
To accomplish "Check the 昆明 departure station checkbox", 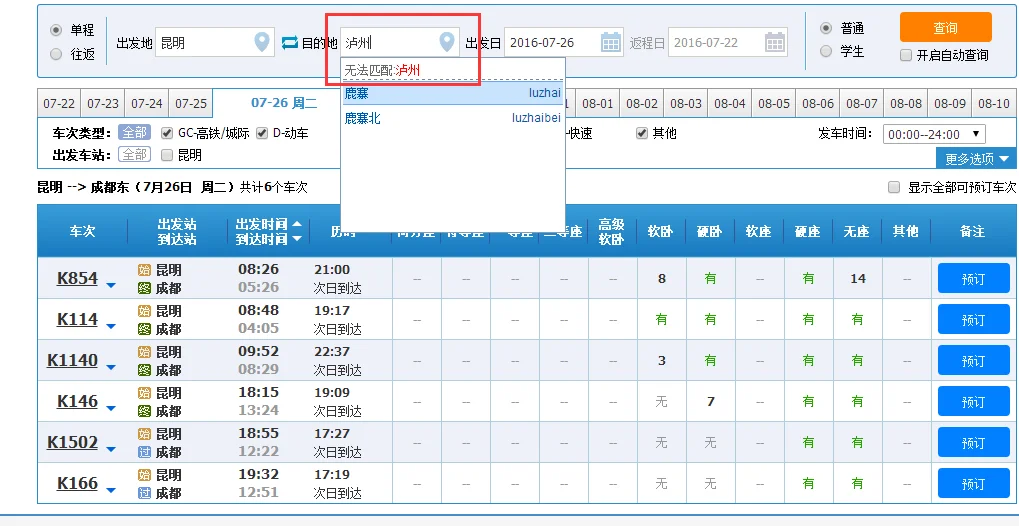I will click(166, 155).
